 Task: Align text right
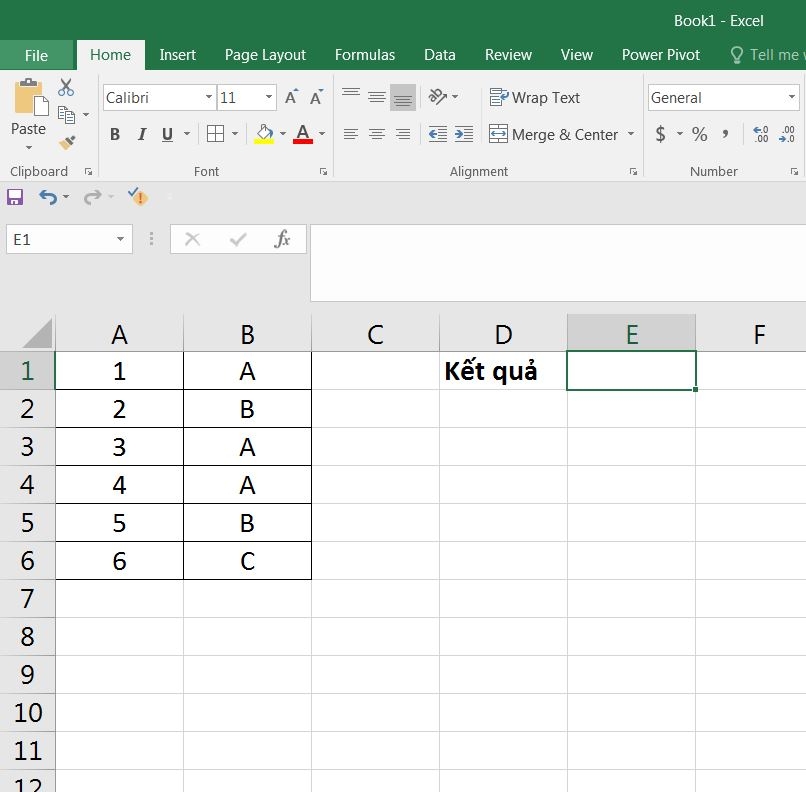pyautogui.click(x=403, y=134)
